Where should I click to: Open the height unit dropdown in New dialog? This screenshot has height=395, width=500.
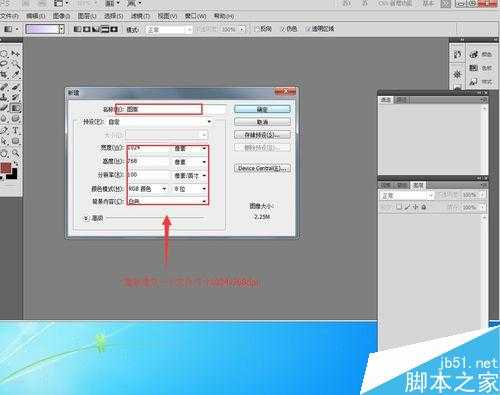tap(190, 162)
